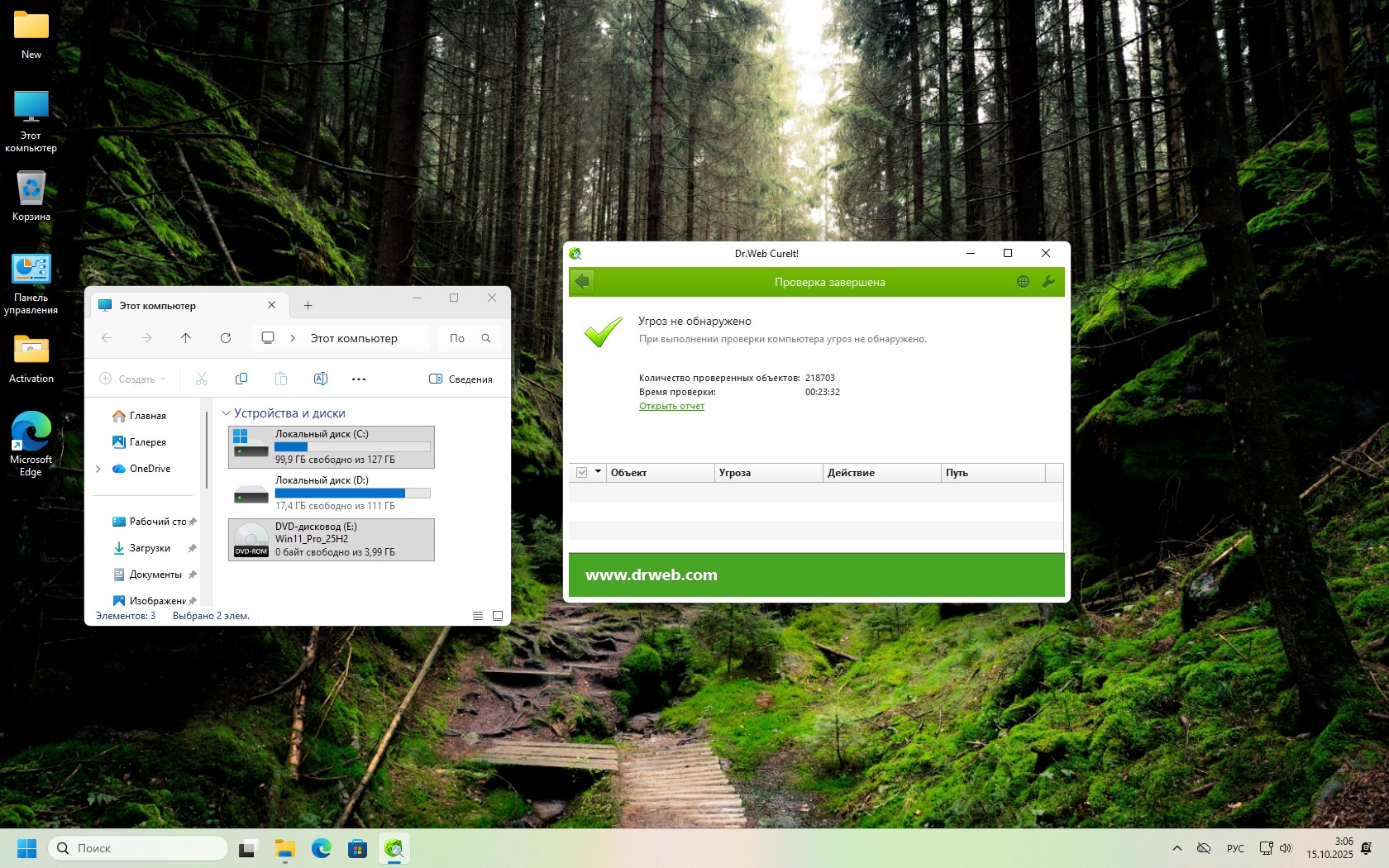This screenshot has width=1389, height=868.
Task: Open the Dr.Web language globe icon
Action: tap(1023, 282)
